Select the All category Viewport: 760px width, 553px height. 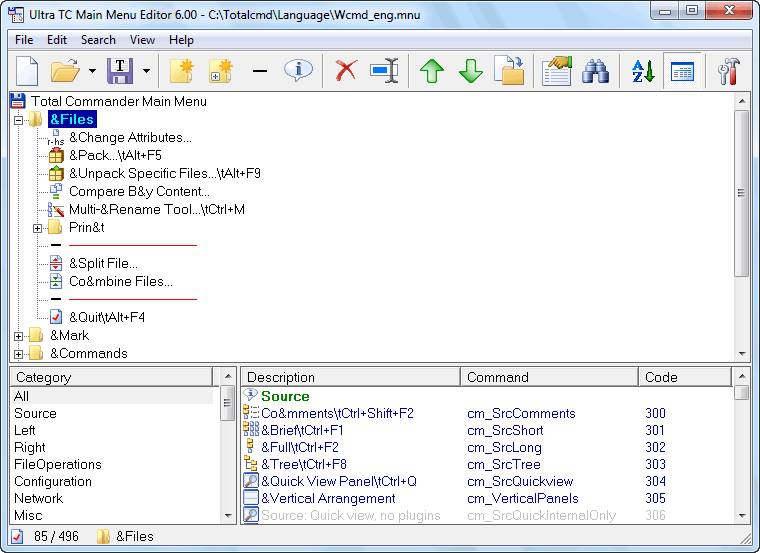(112, 396)
